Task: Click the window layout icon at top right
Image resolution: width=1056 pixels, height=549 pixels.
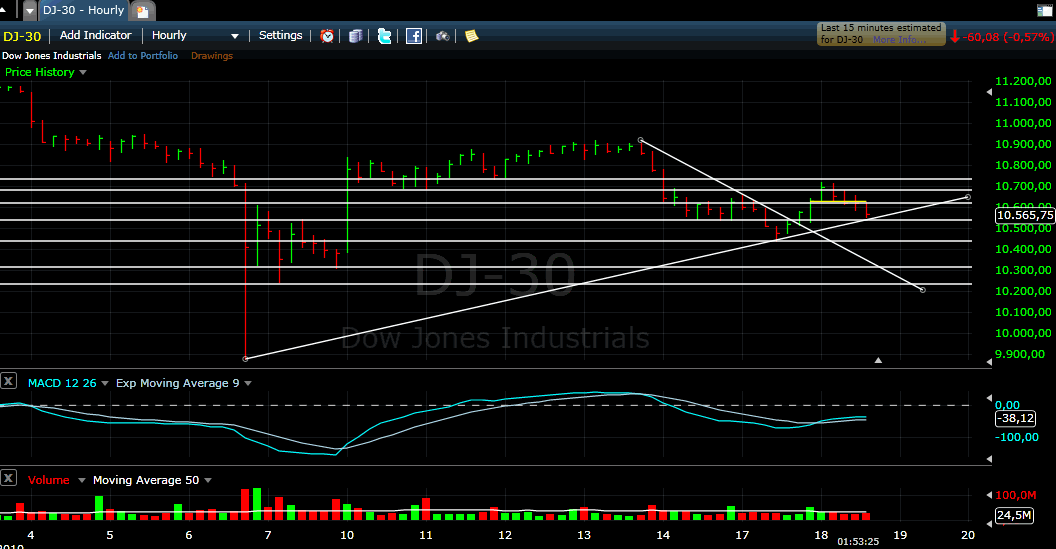Action: [1045, 10]
